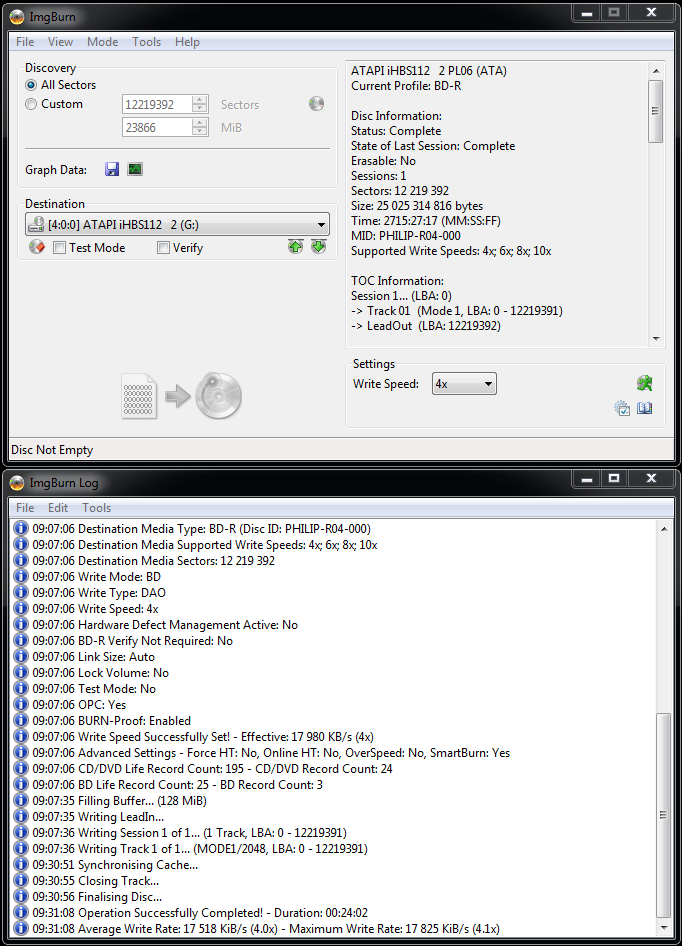Click ImgBurn Log window title icon
The height and width of the screenshot is (946, 682).
[x=17, y=483]
